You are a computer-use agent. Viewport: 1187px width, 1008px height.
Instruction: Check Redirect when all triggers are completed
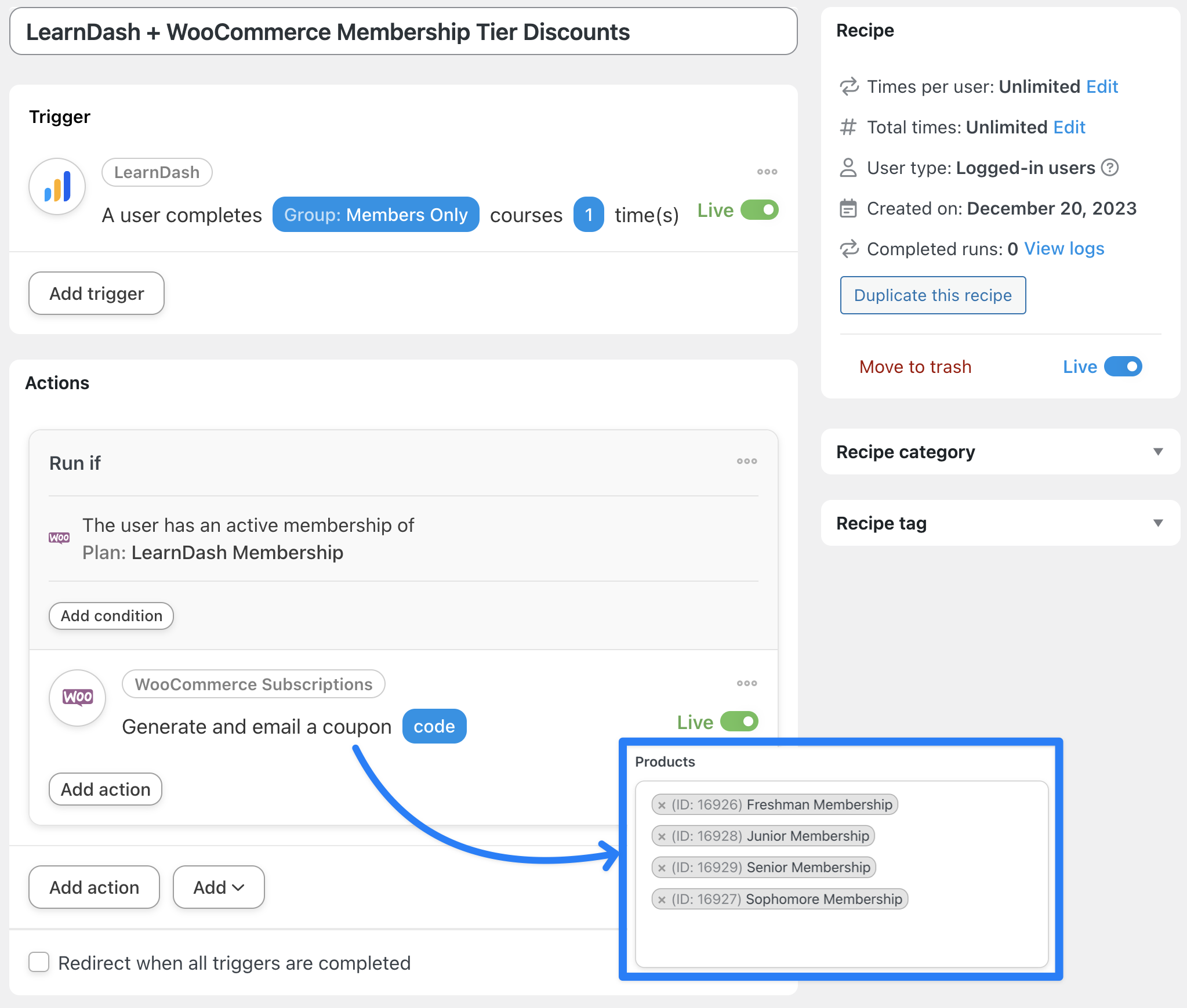(x=39, y=962)
